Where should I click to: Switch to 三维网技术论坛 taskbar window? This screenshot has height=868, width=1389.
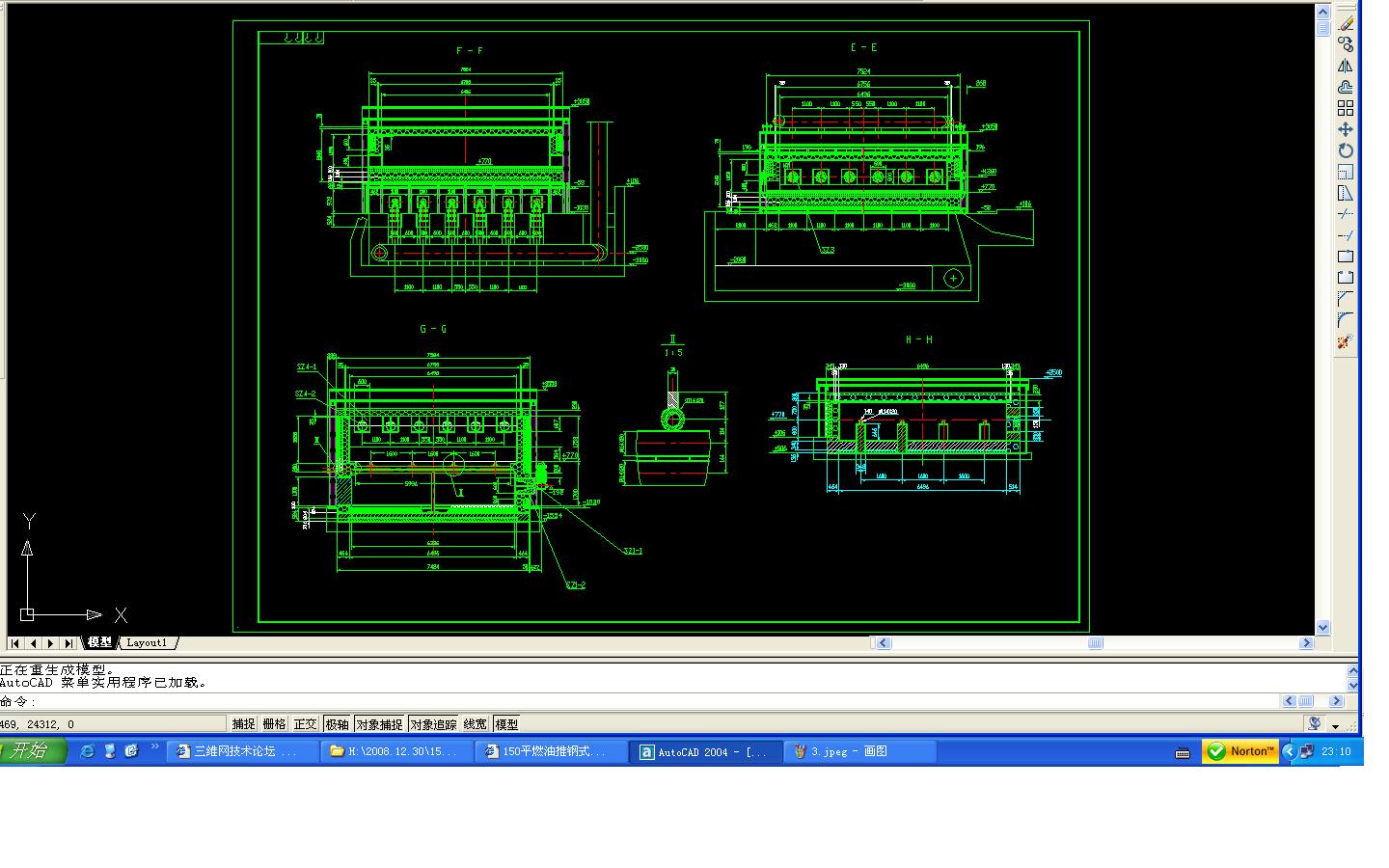tap(243, 752)
